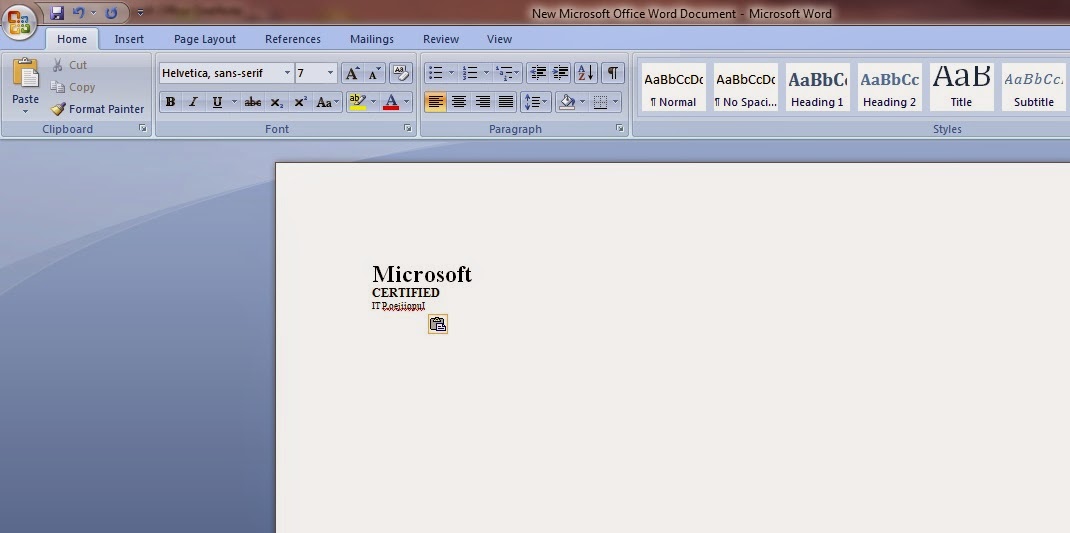Center the paragraph text
This screenshot has width=1070, height=533.
[459, 102]
